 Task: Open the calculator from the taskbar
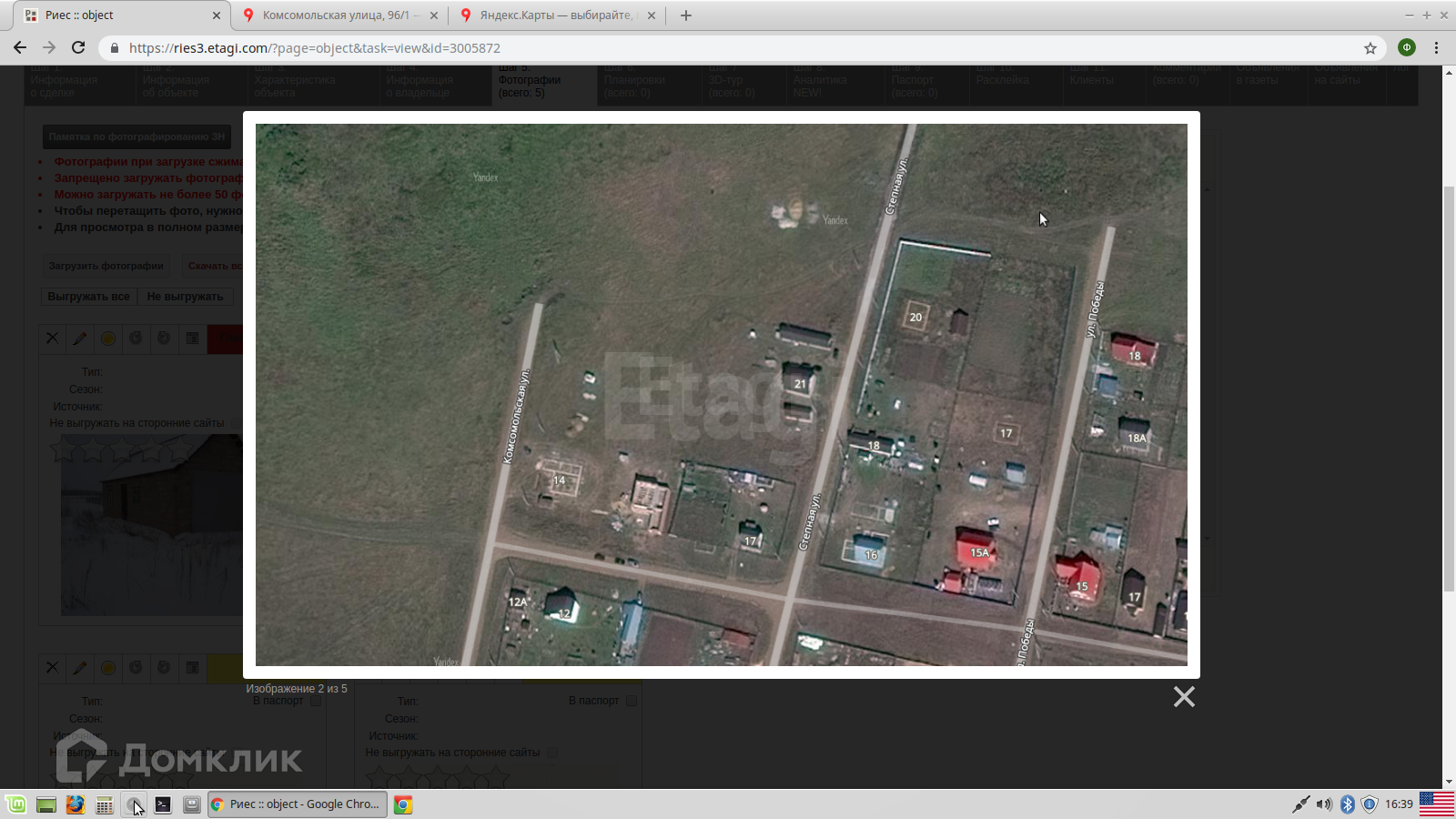click(105, 804)
